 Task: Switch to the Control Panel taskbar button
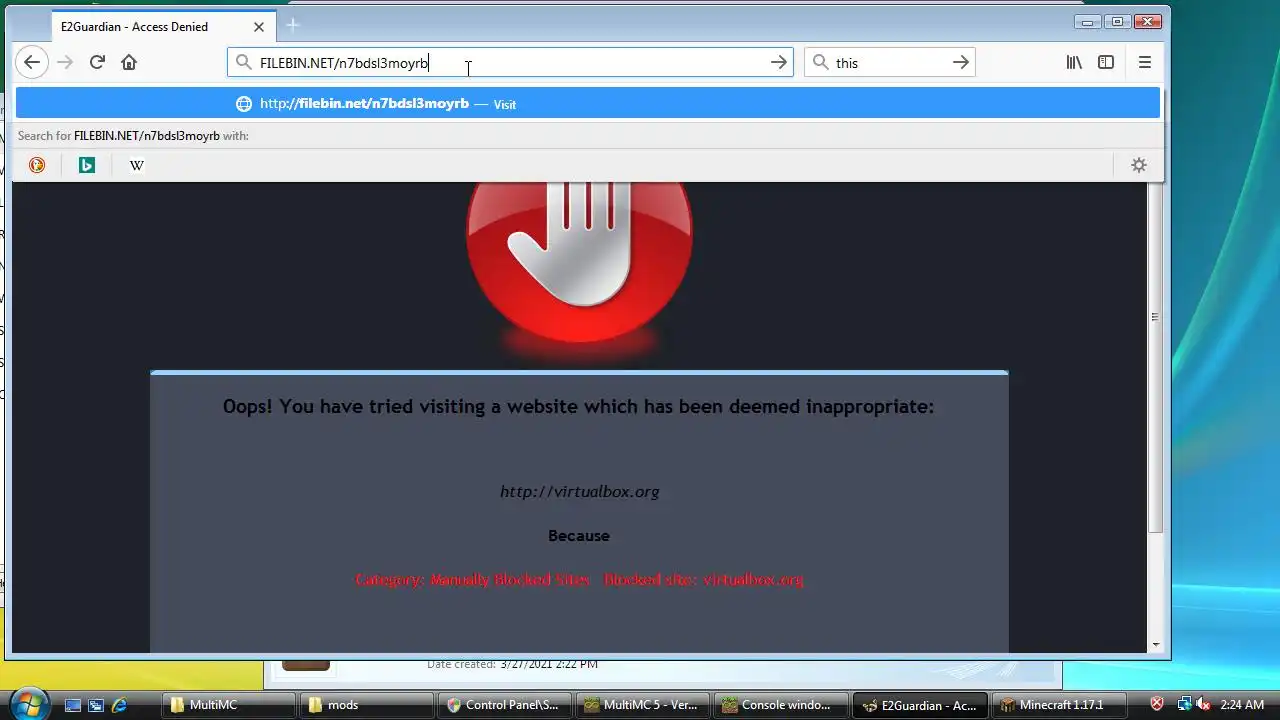coord(505,705)
